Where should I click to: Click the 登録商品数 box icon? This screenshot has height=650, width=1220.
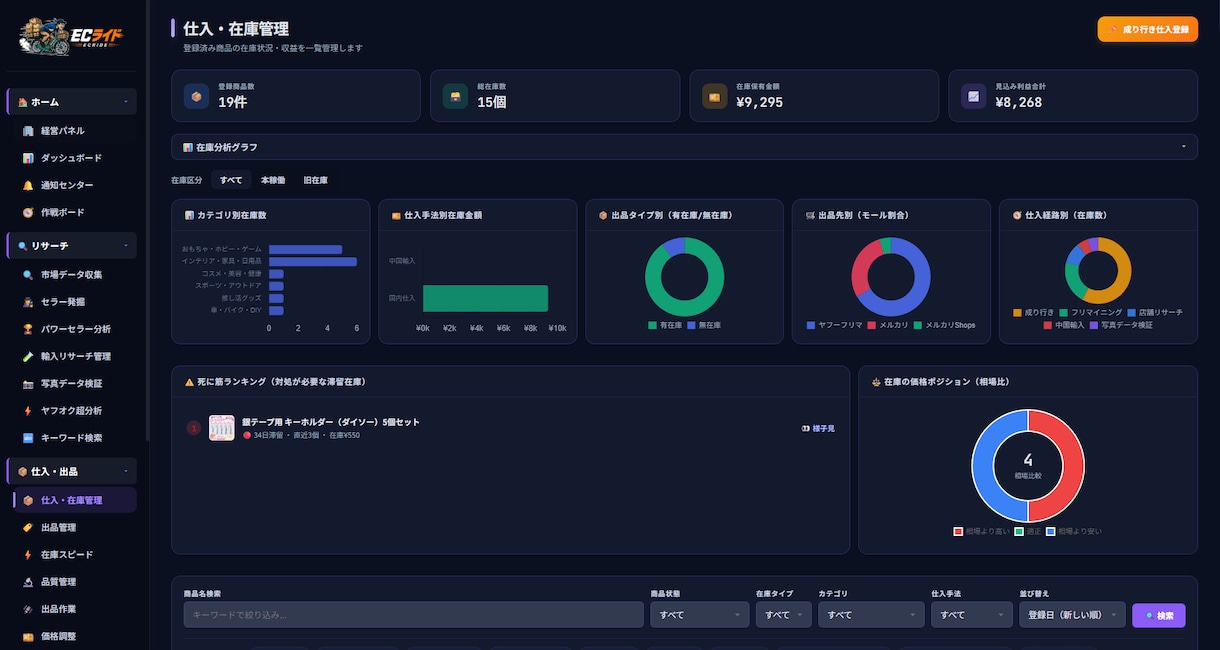coord(196,96)
